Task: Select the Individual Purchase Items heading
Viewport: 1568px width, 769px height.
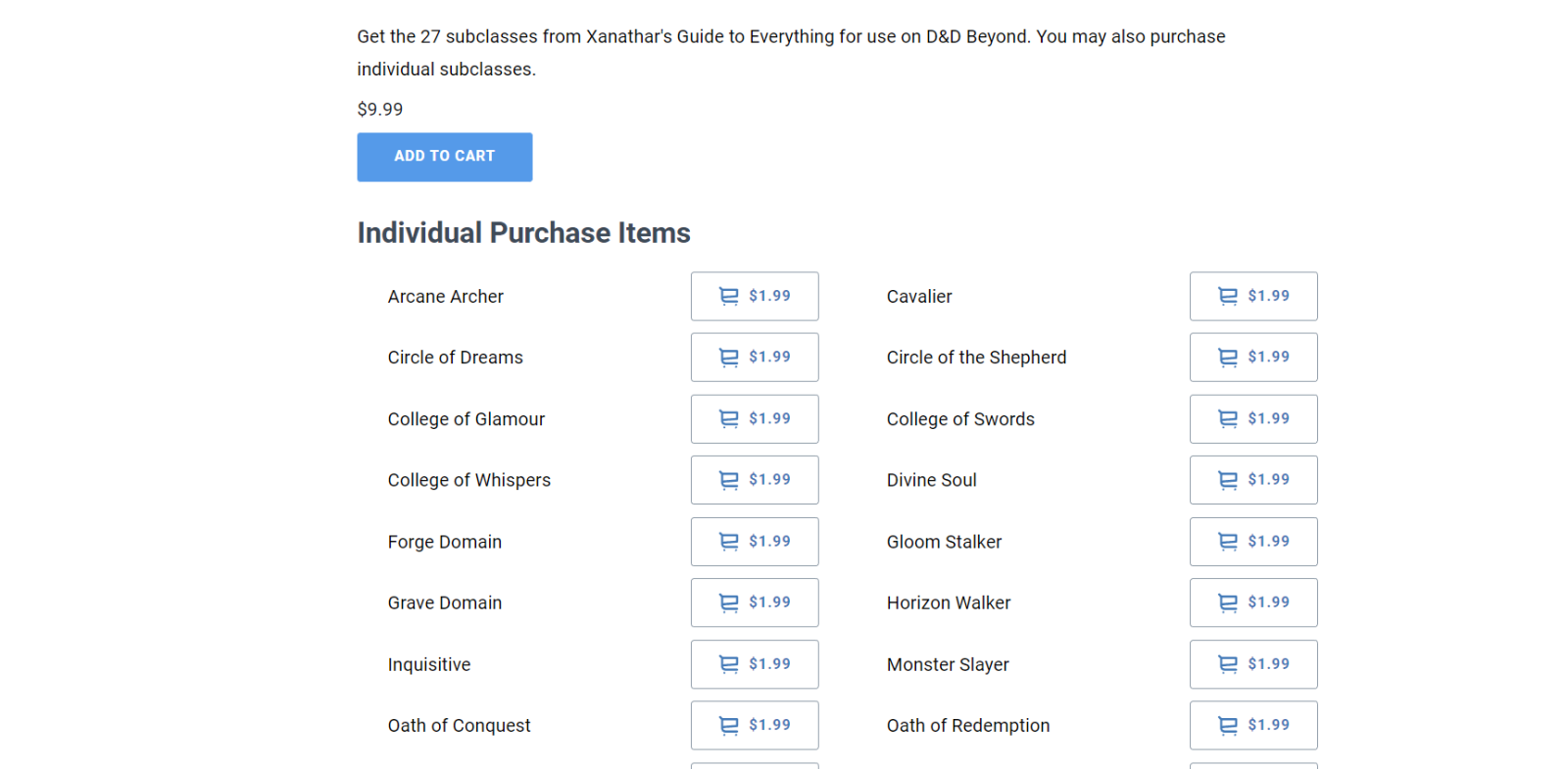Action: coord(523,233)
